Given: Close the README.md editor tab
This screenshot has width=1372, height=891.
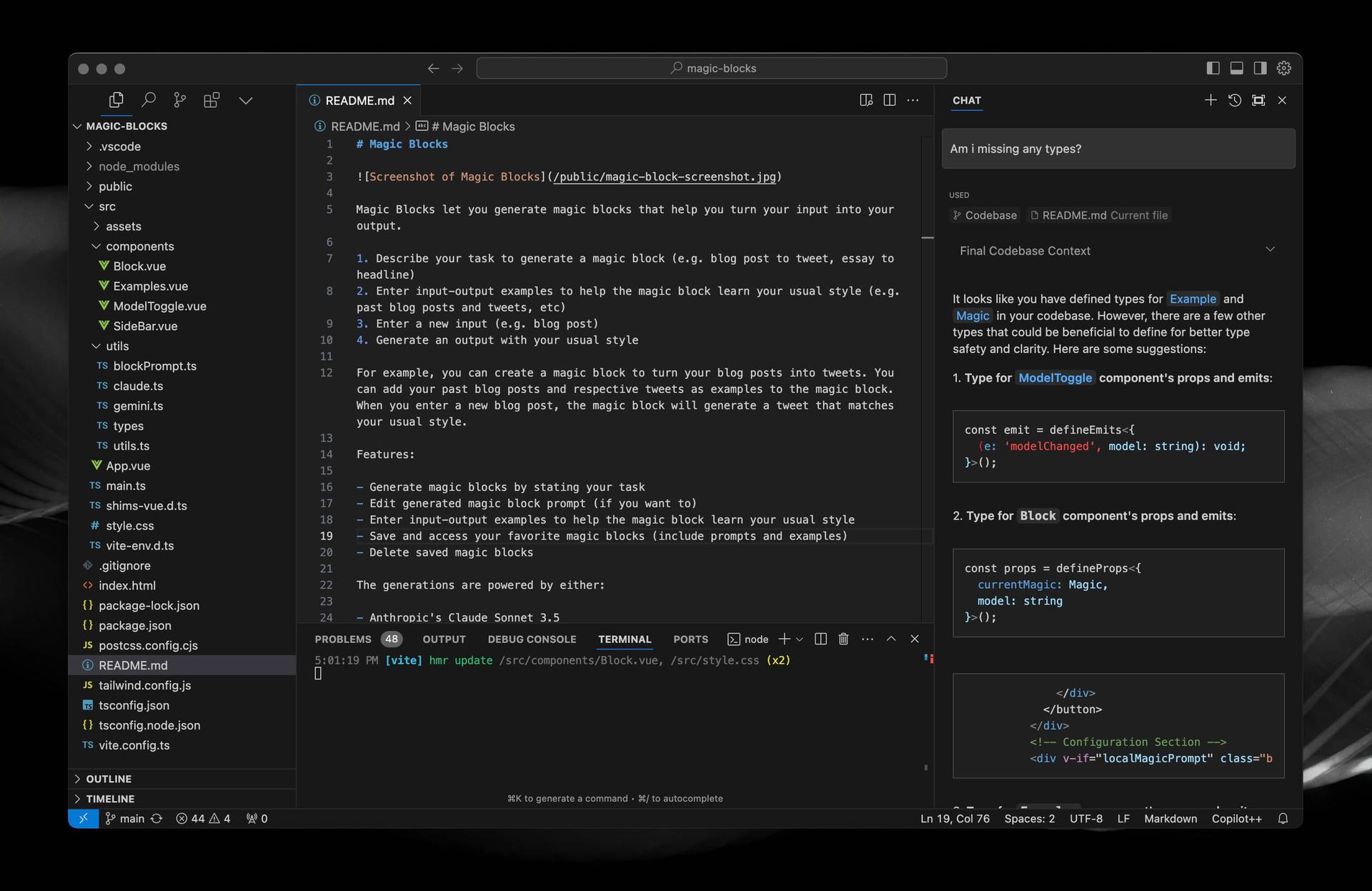Looking at the screenshot, I should pos(407,101).
